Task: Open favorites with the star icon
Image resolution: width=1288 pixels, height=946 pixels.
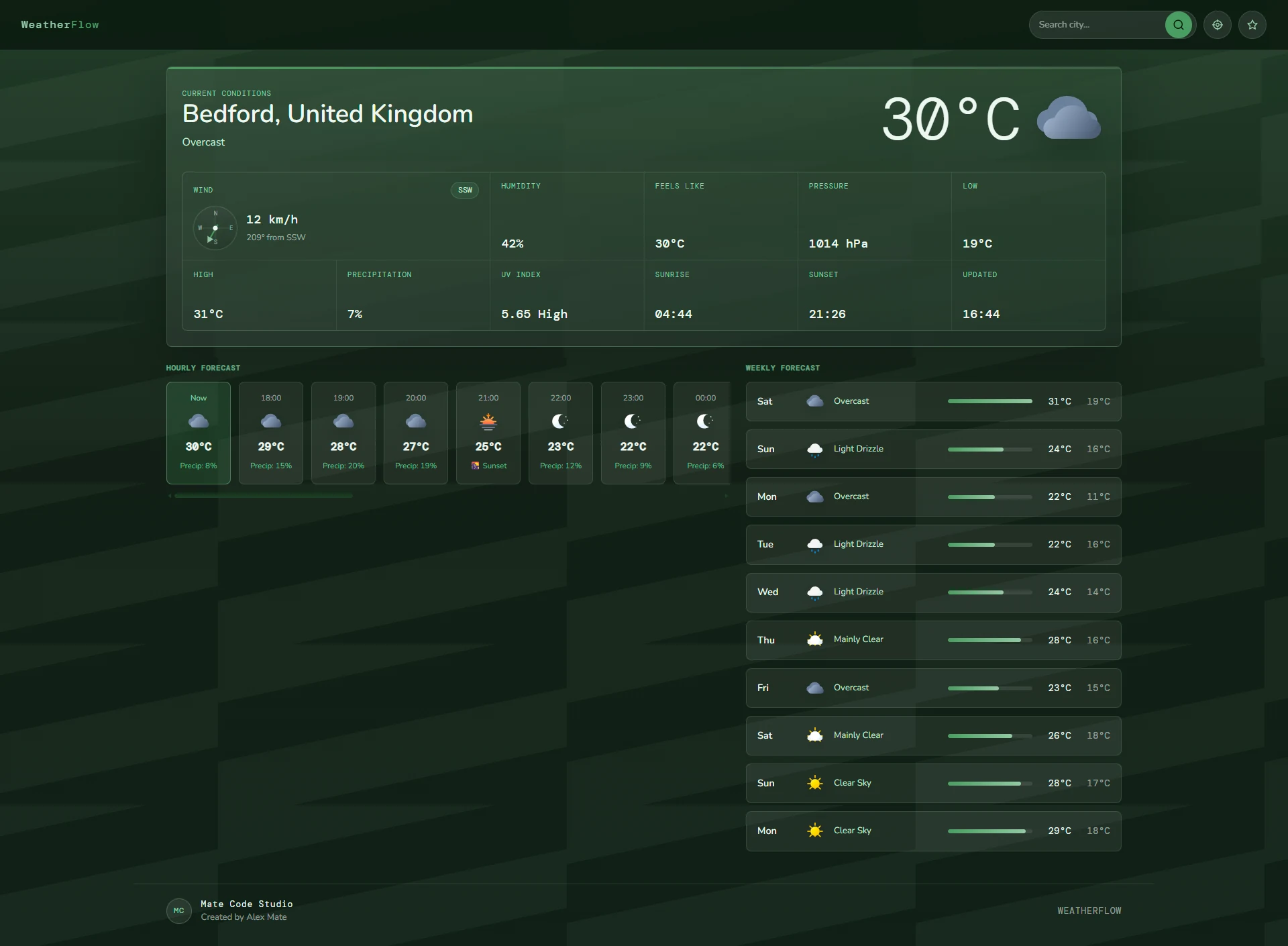Action: (1252, 25)
